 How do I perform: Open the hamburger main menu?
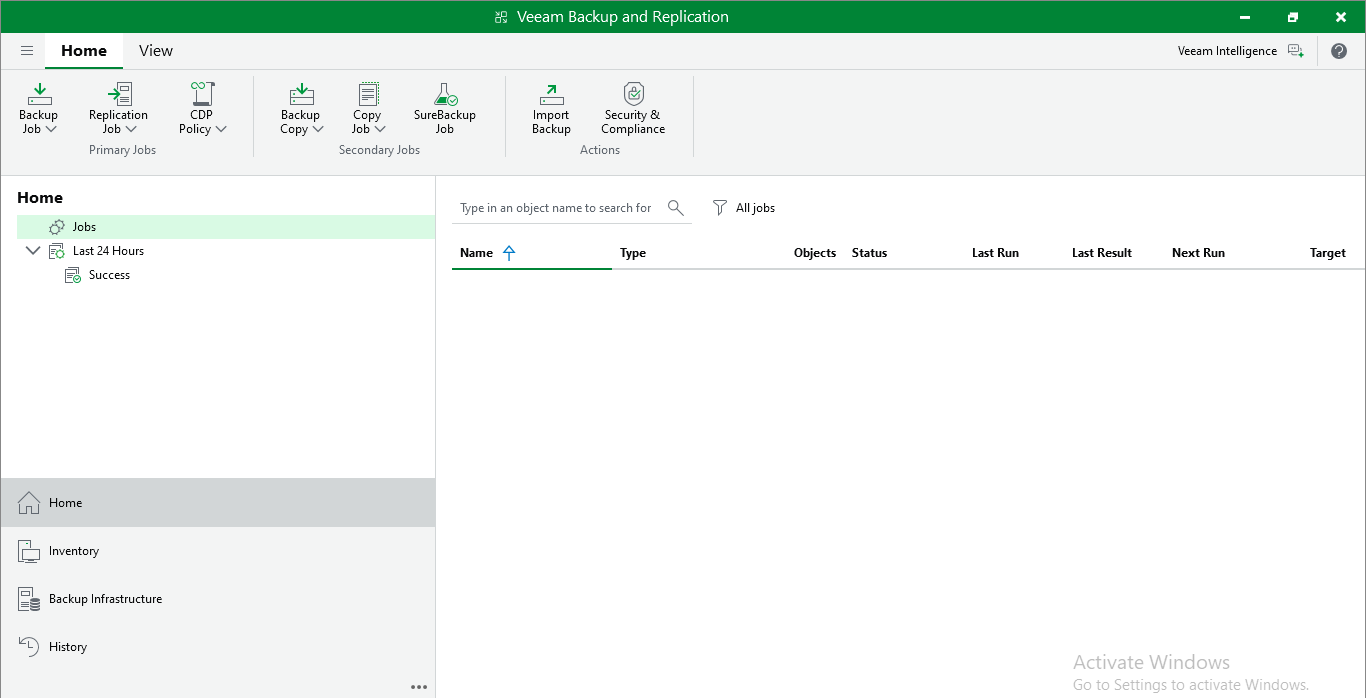(27, 51)
